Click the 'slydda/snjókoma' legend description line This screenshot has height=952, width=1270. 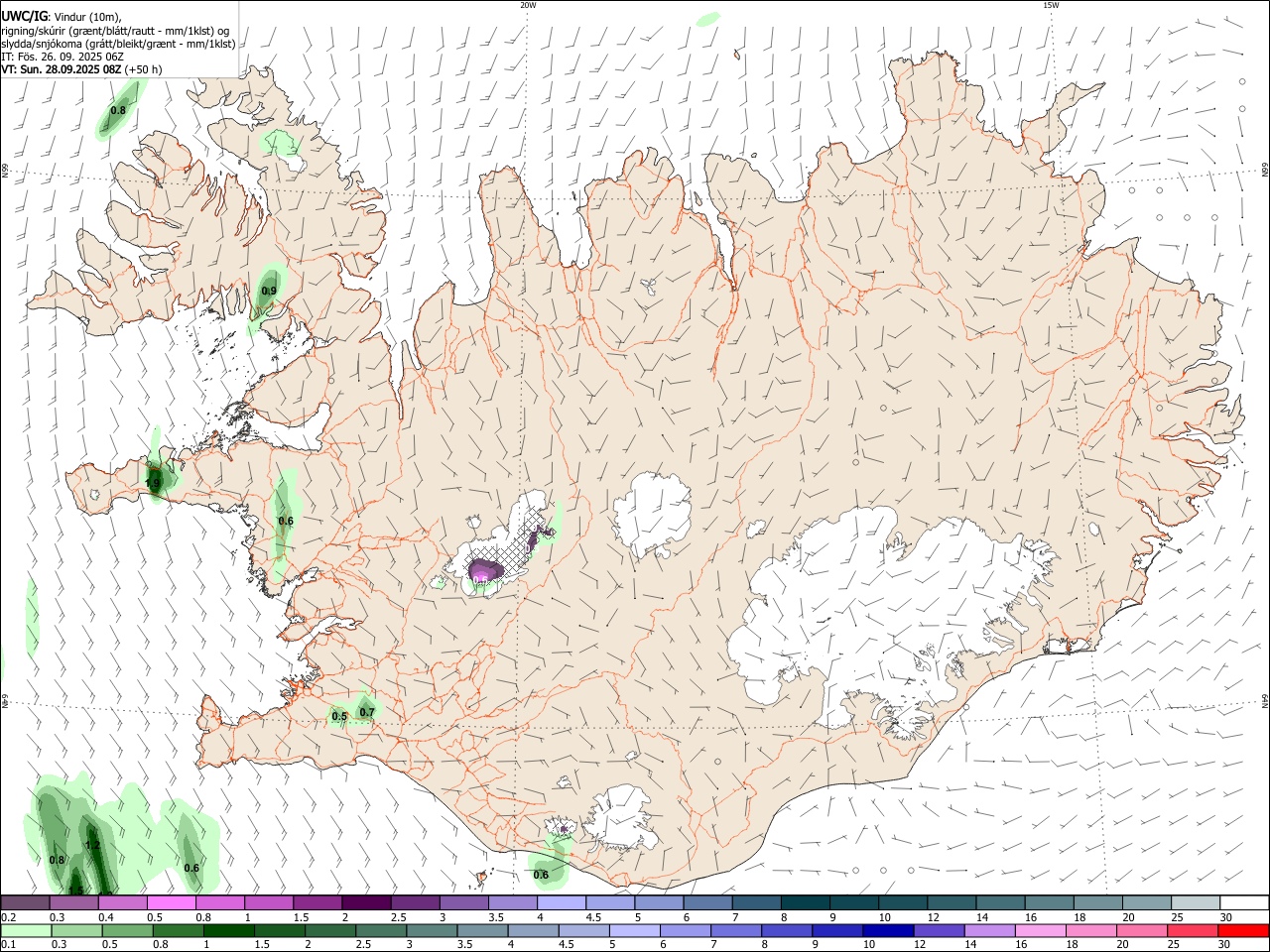pyautogui.click(x=118, y=44)
